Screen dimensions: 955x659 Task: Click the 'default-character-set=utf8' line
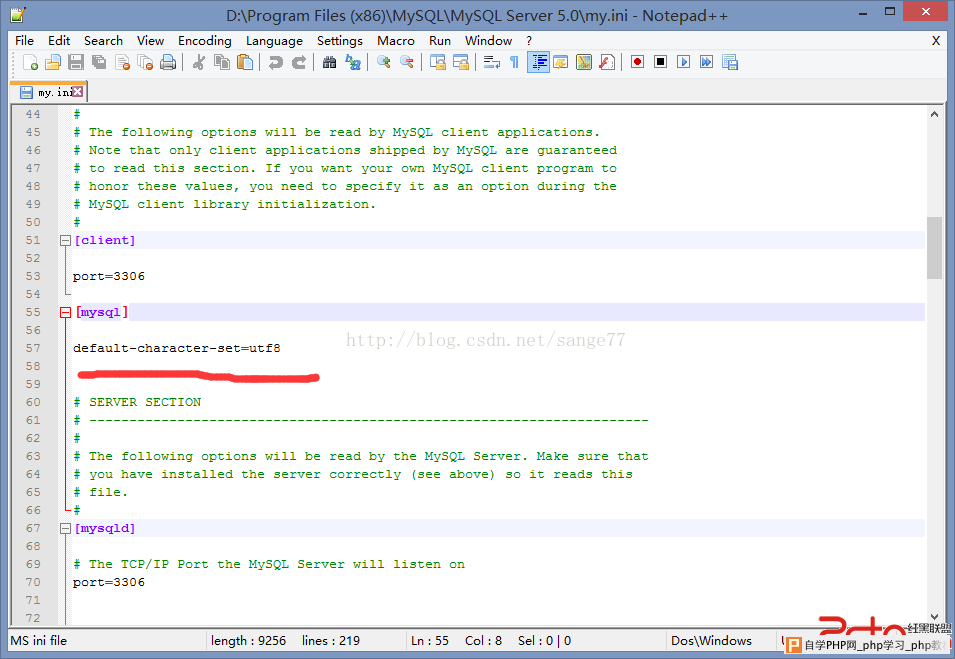click(177, 348)
